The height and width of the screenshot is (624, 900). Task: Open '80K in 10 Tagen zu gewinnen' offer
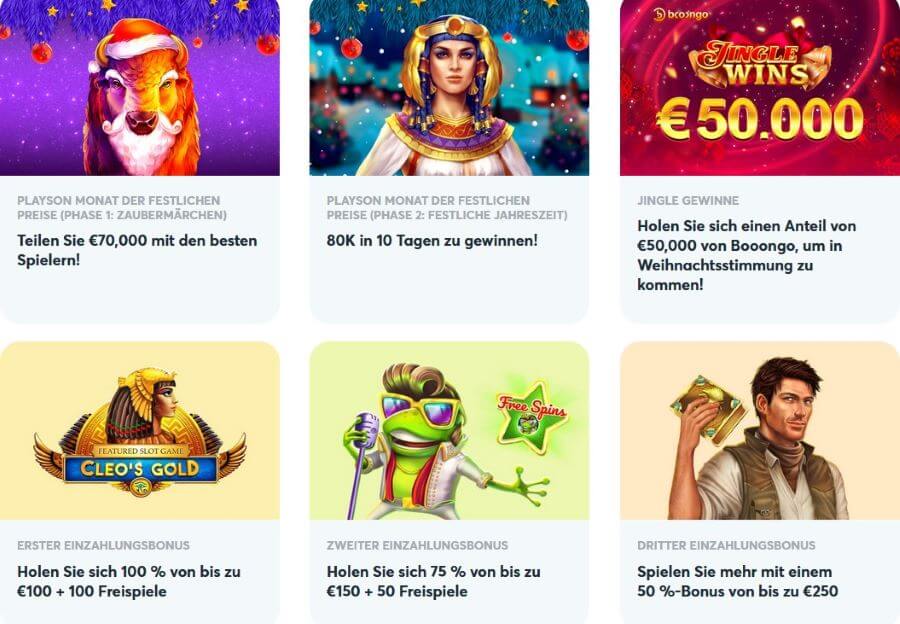[x=432, y=241]
